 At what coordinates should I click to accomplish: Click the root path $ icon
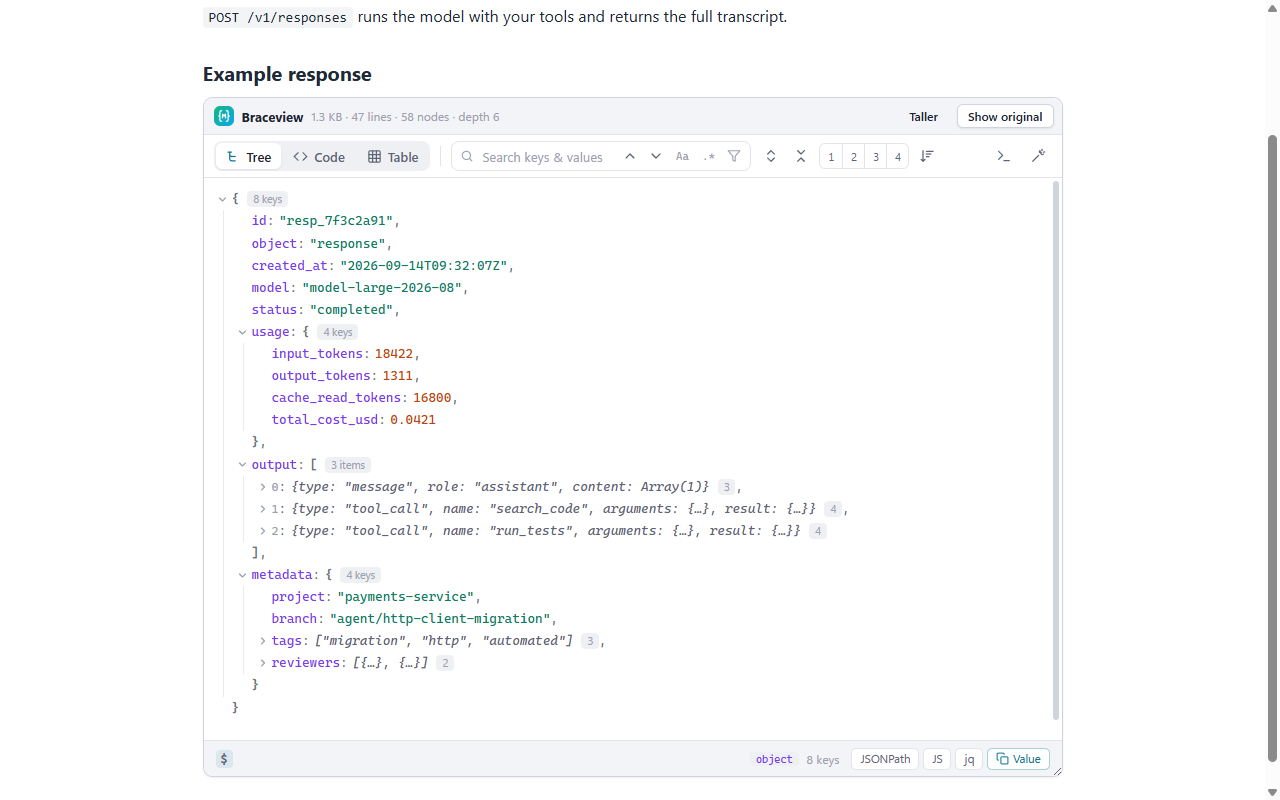224,759
